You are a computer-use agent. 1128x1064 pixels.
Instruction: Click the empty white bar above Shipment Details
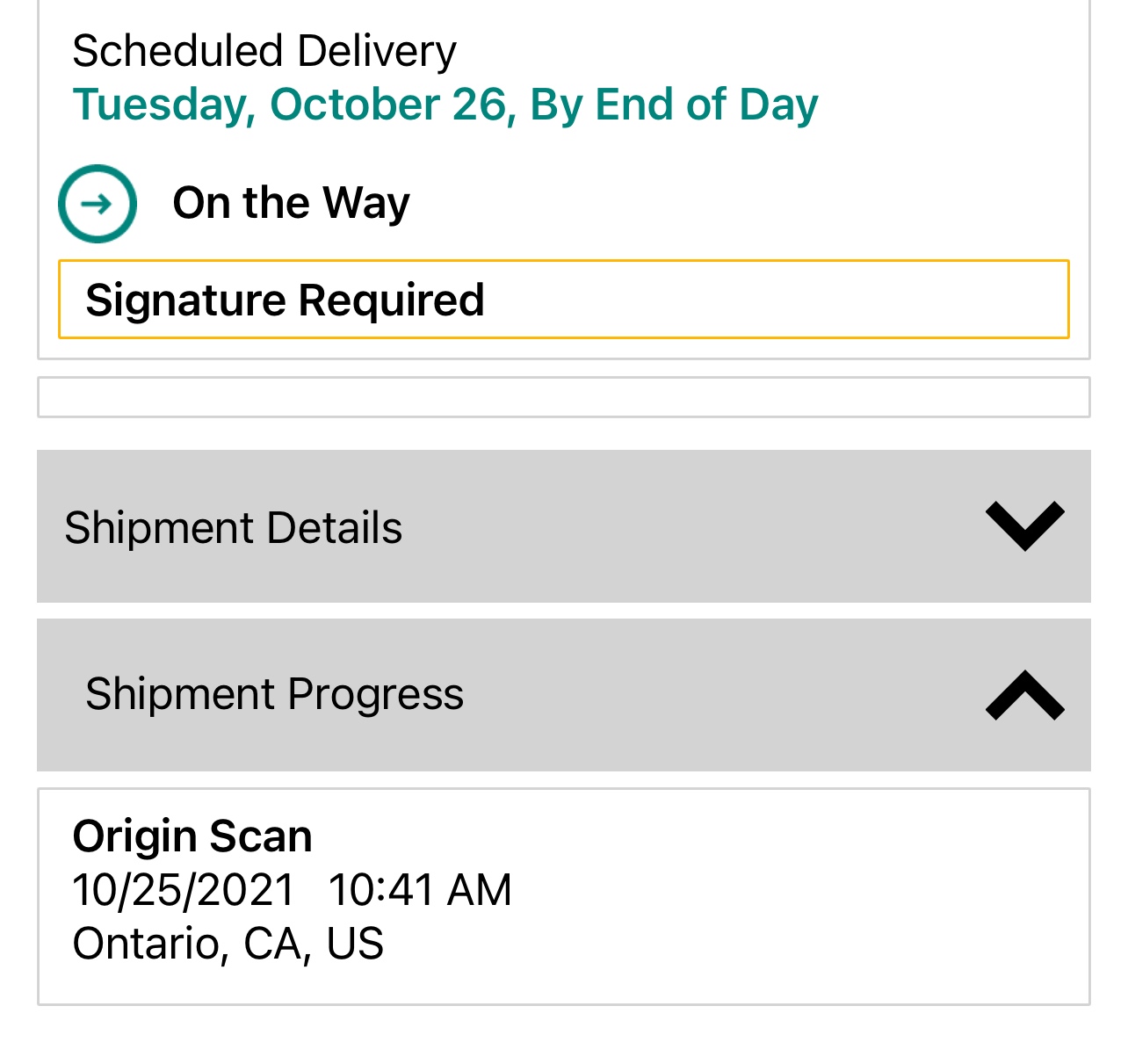click(x=563, y=397)
